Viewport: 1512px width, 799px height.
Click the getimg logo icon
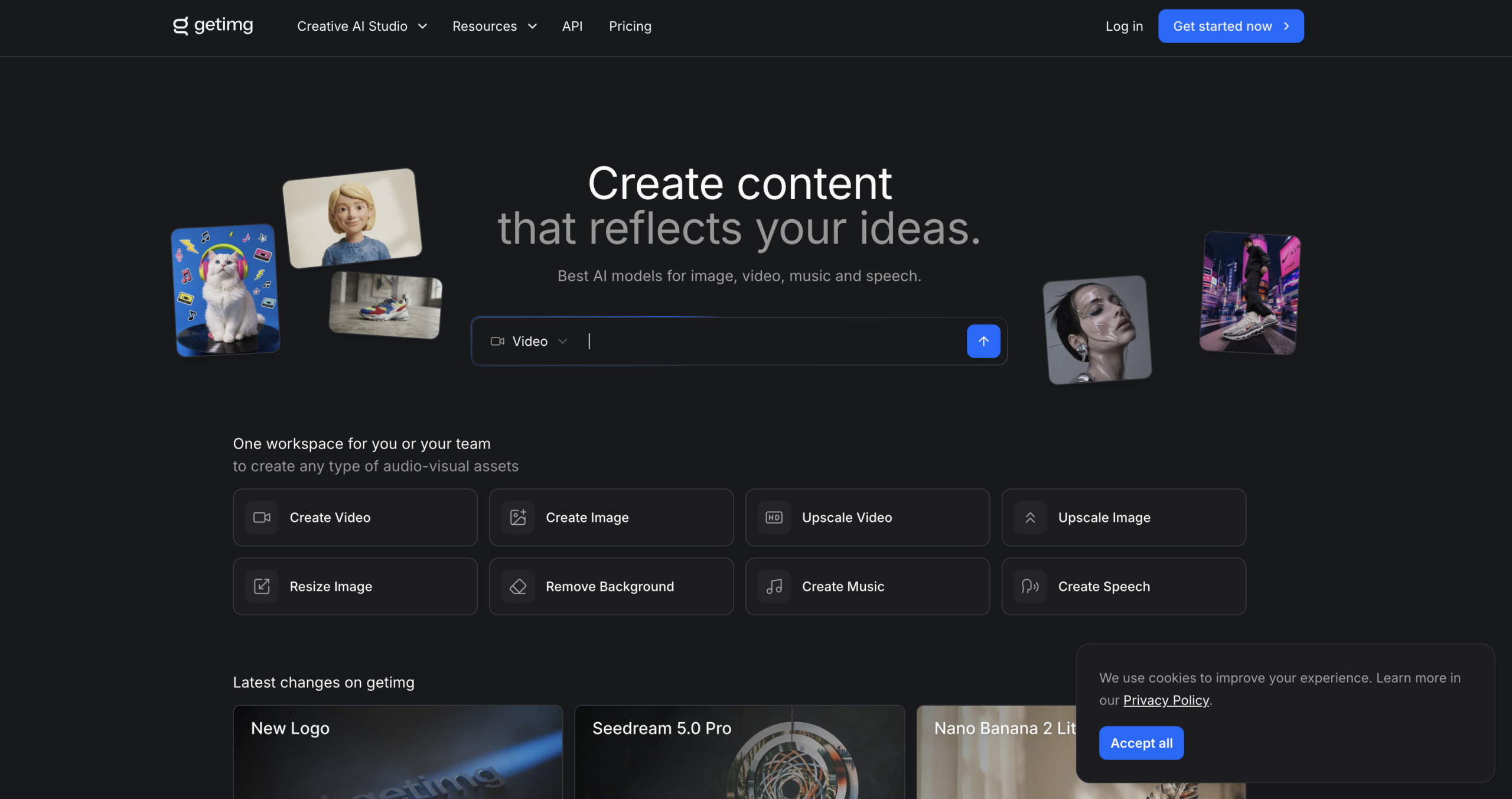180,26
